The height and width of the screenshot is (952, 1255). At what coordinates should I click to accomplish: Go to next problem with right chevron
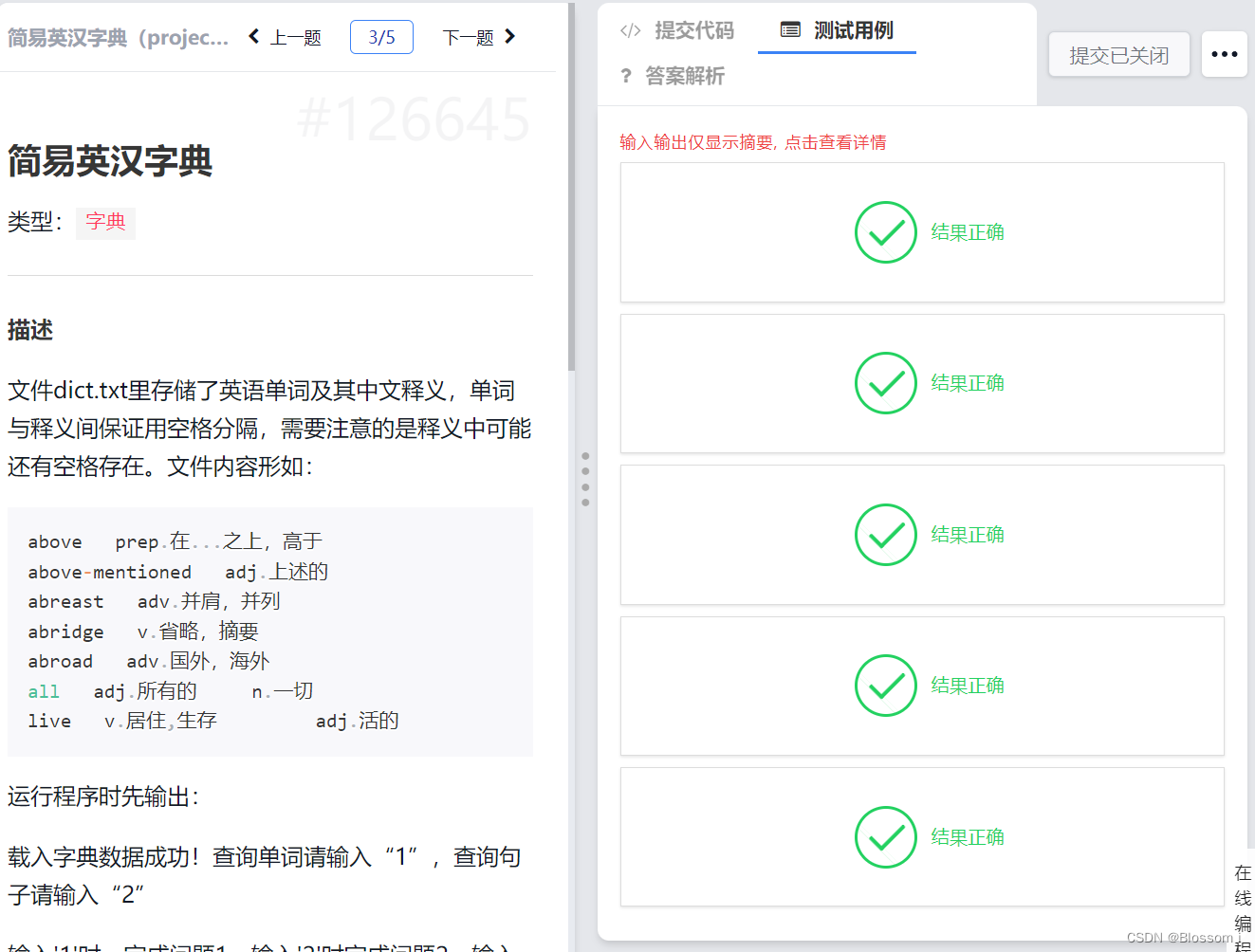click(510, 36)
